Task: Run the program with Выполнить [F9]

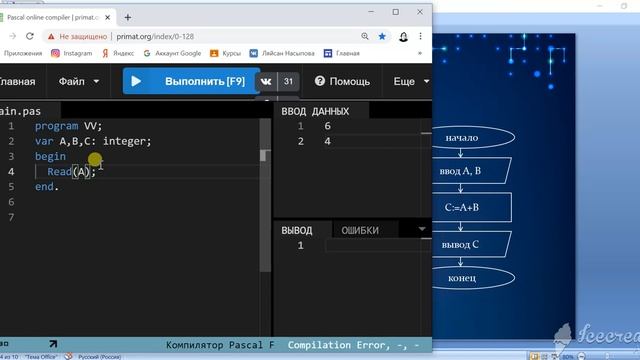Action: 191,81
